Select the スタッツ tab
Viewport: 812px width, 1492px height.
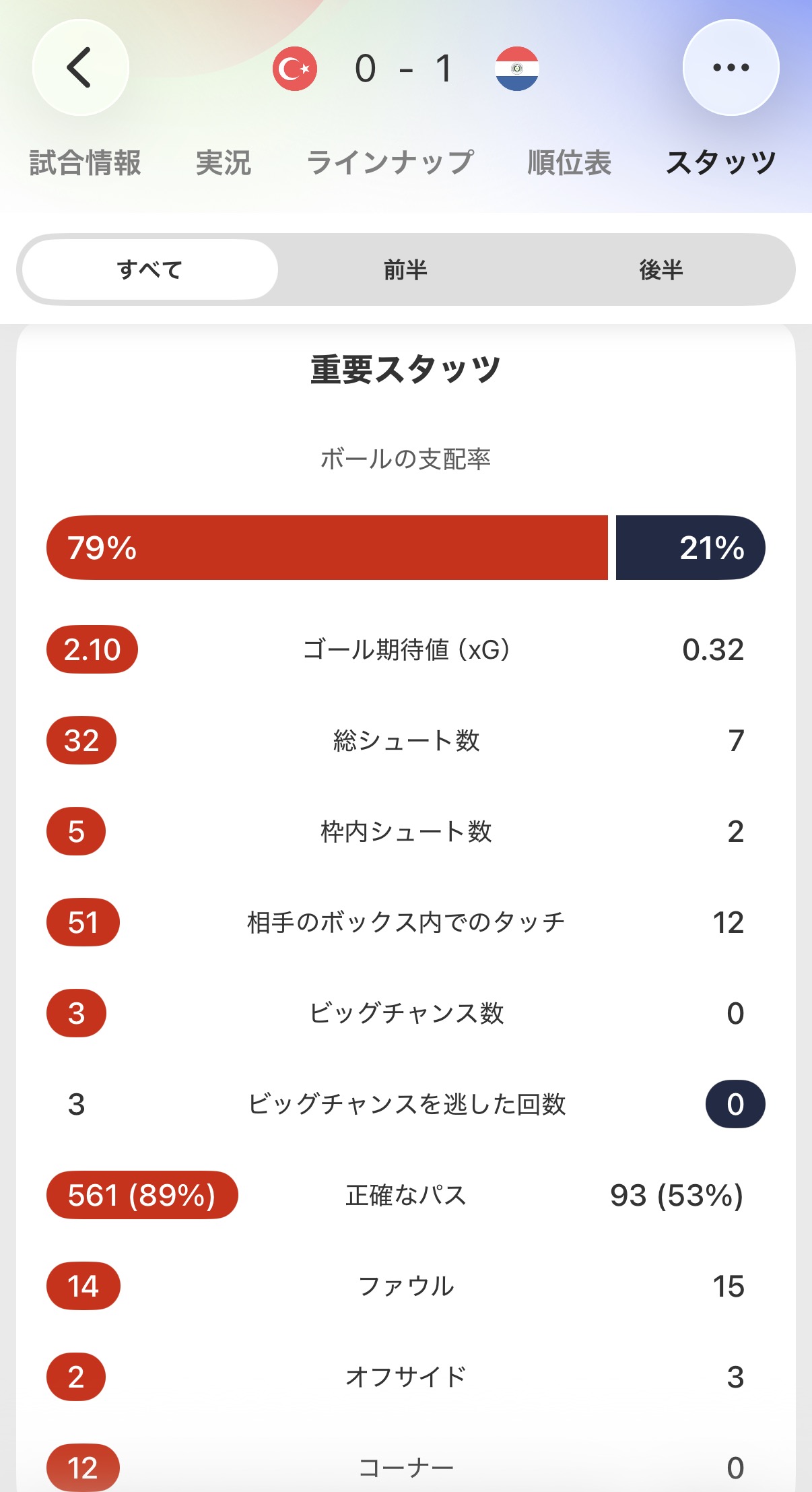click(x=721, y=162)
